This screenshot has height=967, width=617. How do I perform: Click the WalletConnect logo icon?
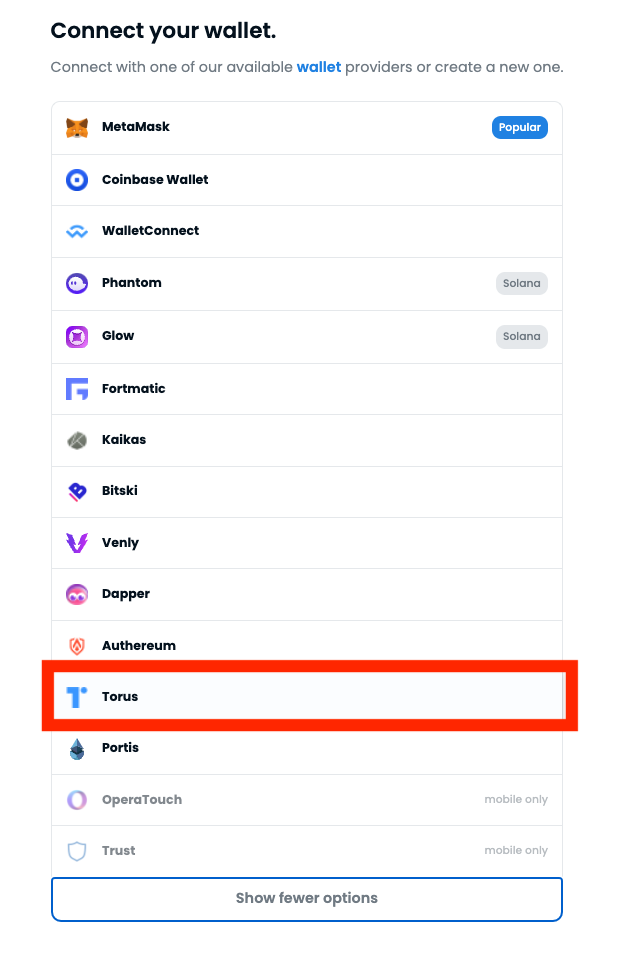coord(76,231)
